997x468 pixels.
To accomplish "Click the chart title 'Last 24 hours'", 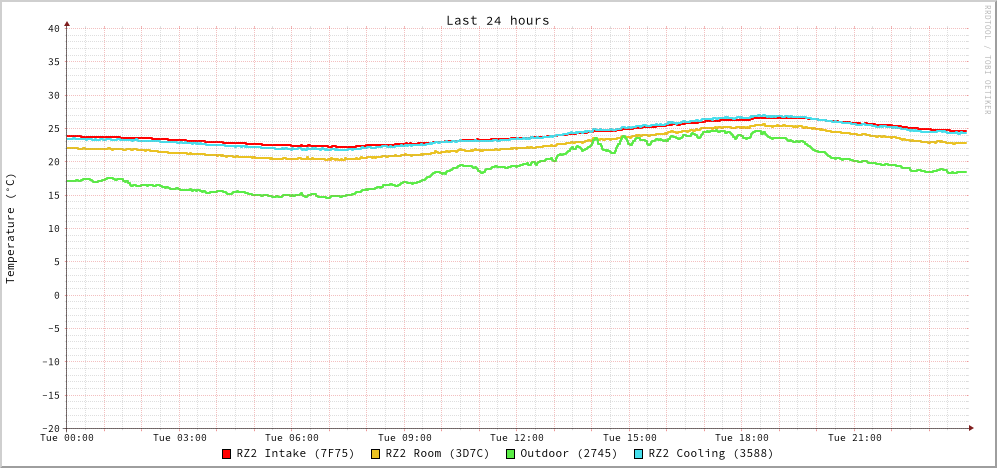I will point(498,20).
